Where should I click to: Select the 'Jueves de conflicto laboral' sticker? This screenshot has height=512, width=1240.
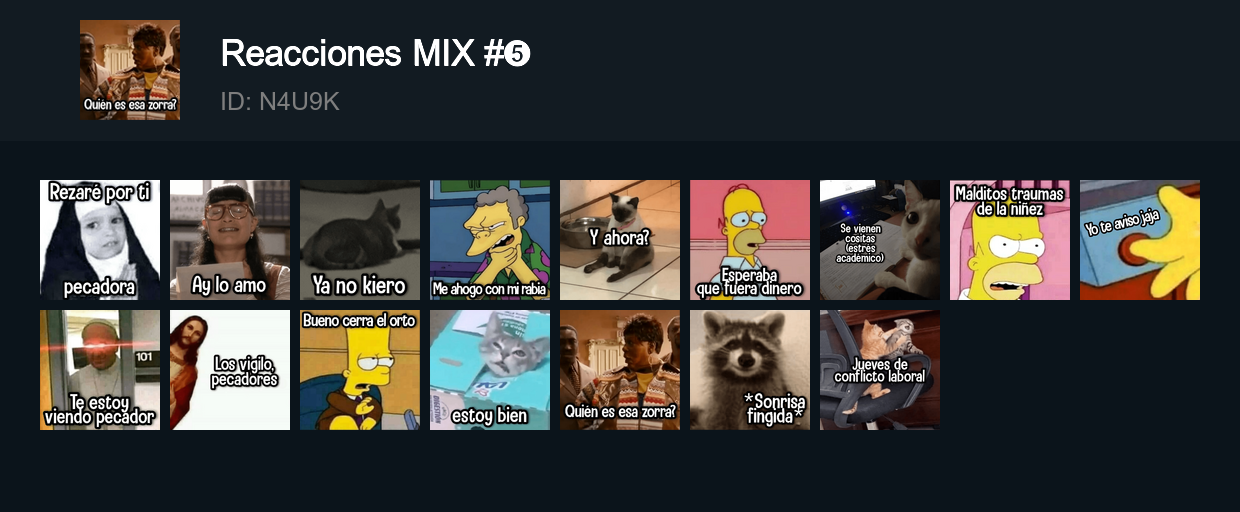(880, 370)
